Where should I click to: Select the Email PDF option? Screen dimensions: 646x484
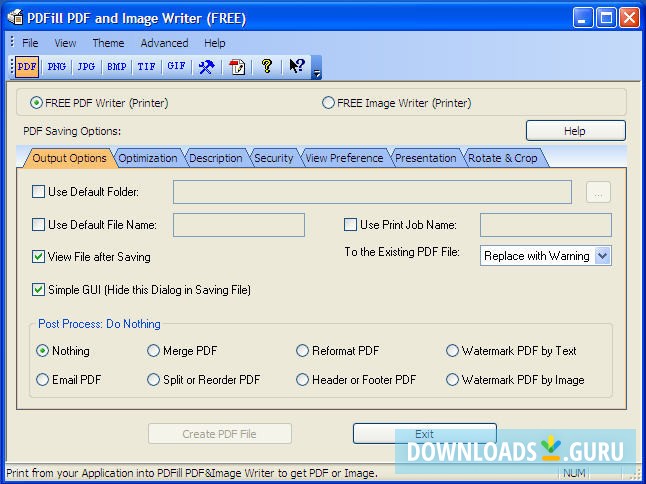tap(42, 379)
